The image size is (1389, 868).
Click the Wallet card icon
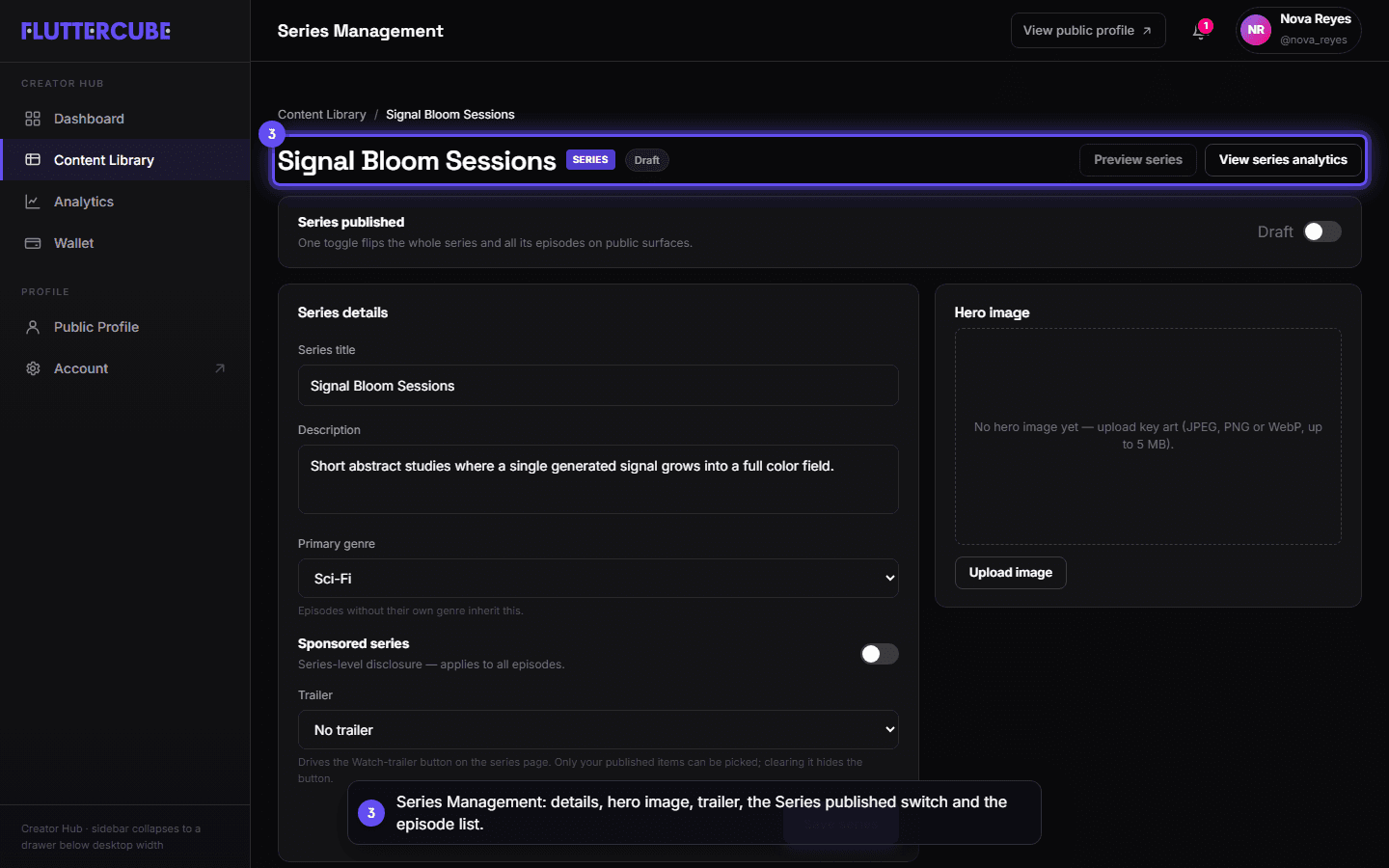[33, 243]
